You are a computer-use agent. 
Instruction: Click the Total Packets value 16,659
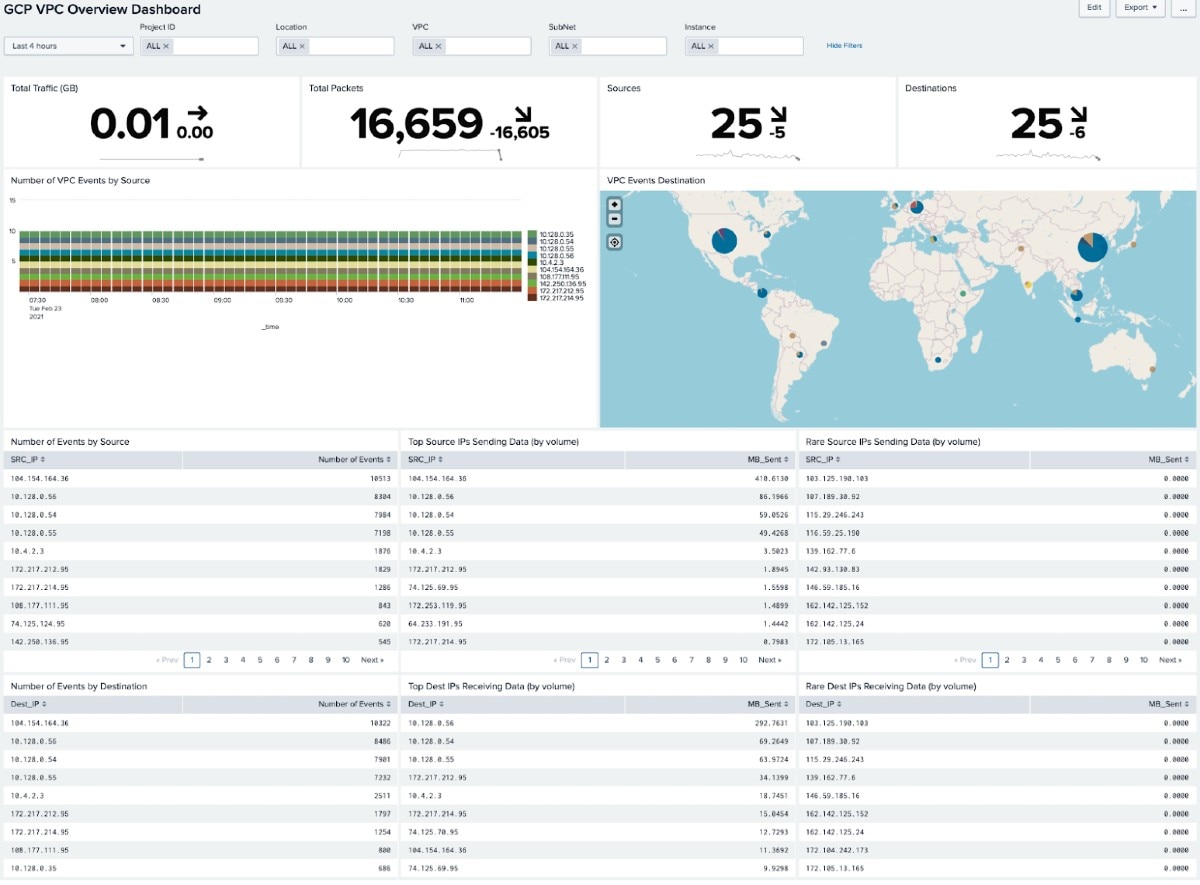click(417, 124)
